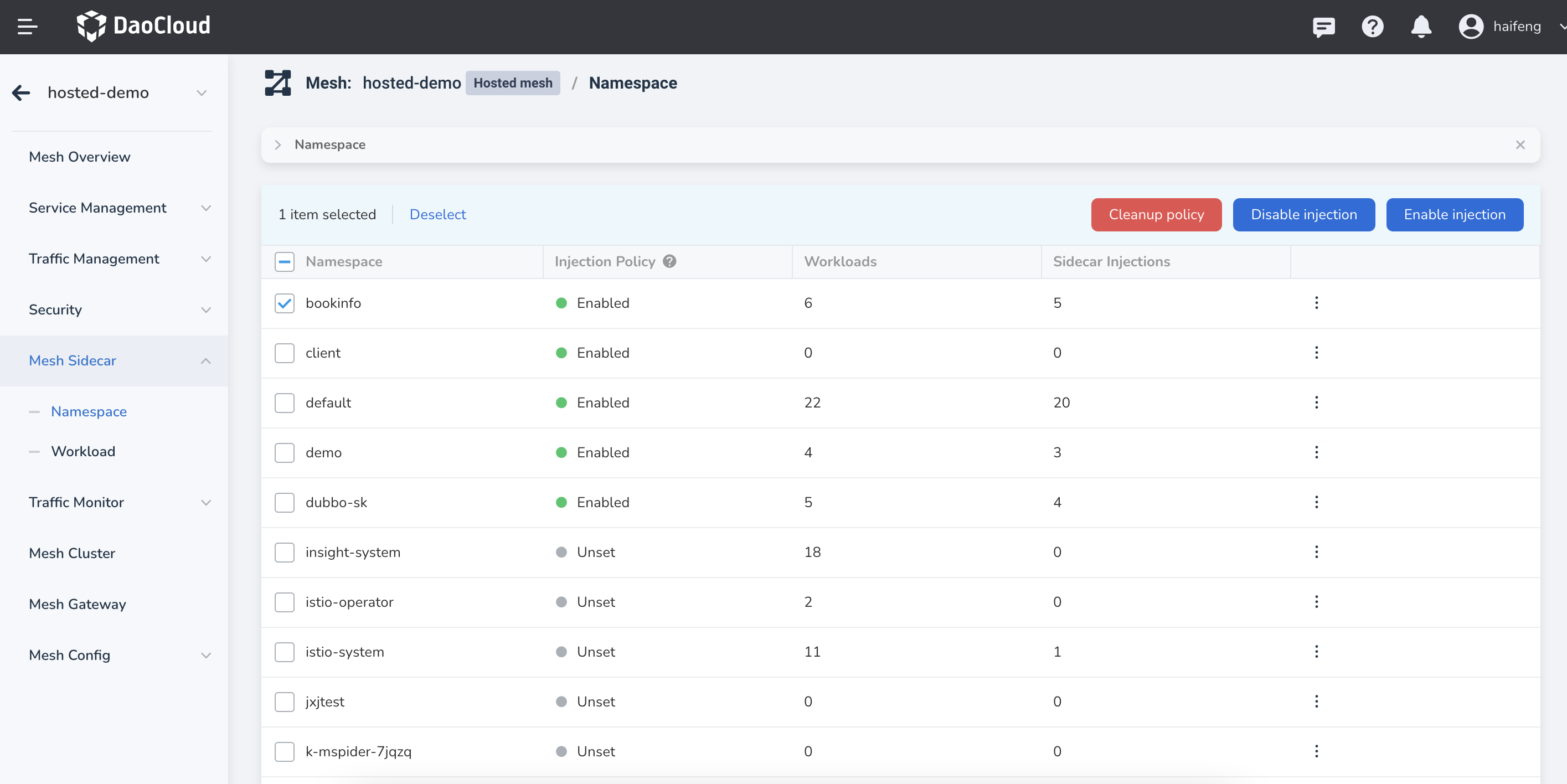Click the Namespace column header
Viewport: 1567px width, 784px height.
pyautogui.click(x=344, y=261)
